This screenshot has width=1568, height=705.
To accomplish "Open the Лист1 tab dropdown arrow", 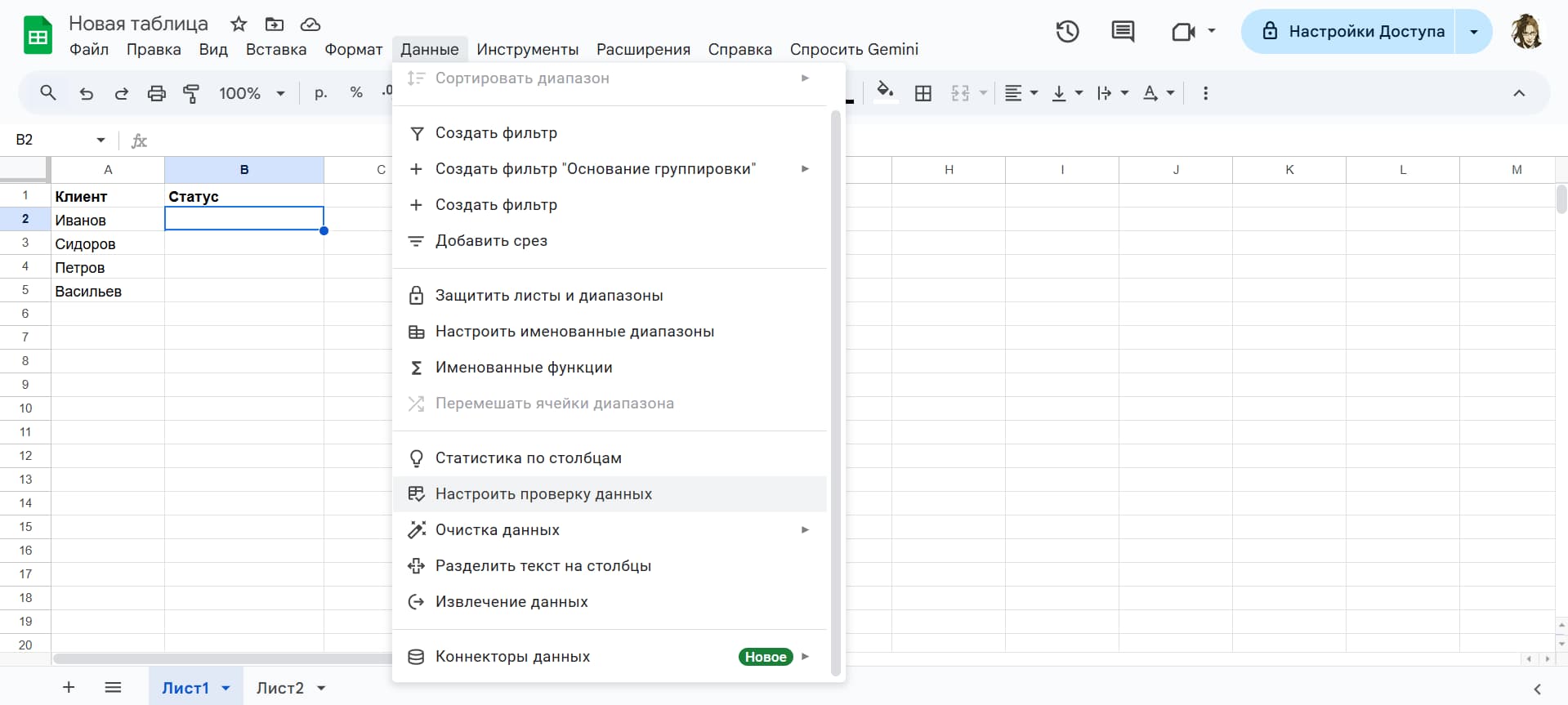I will (226, 688).
